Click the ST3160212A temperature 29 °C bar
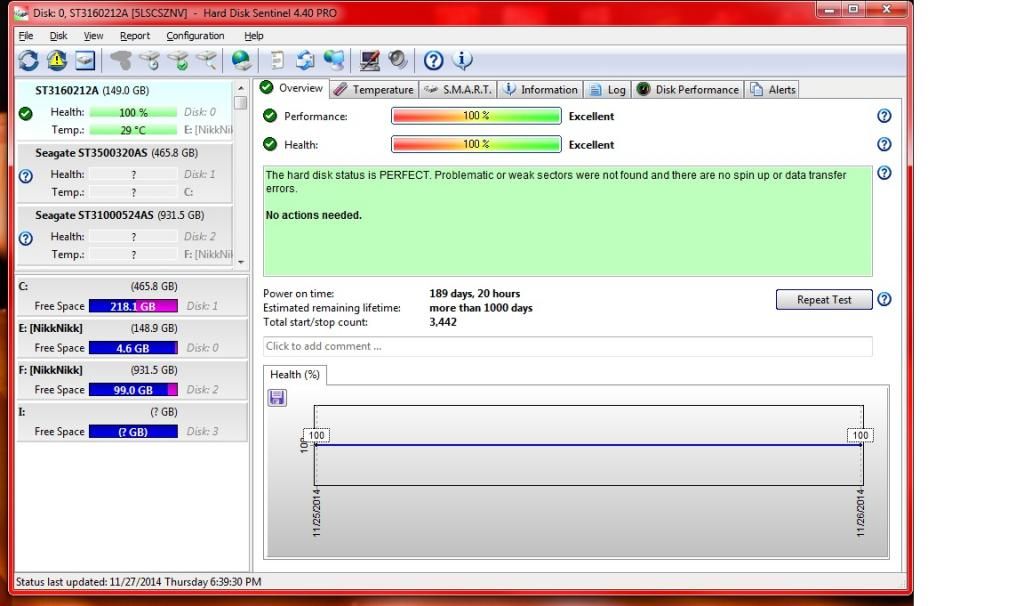Image resolution: width=1024 pixels, height=606 pixels. 133,130
